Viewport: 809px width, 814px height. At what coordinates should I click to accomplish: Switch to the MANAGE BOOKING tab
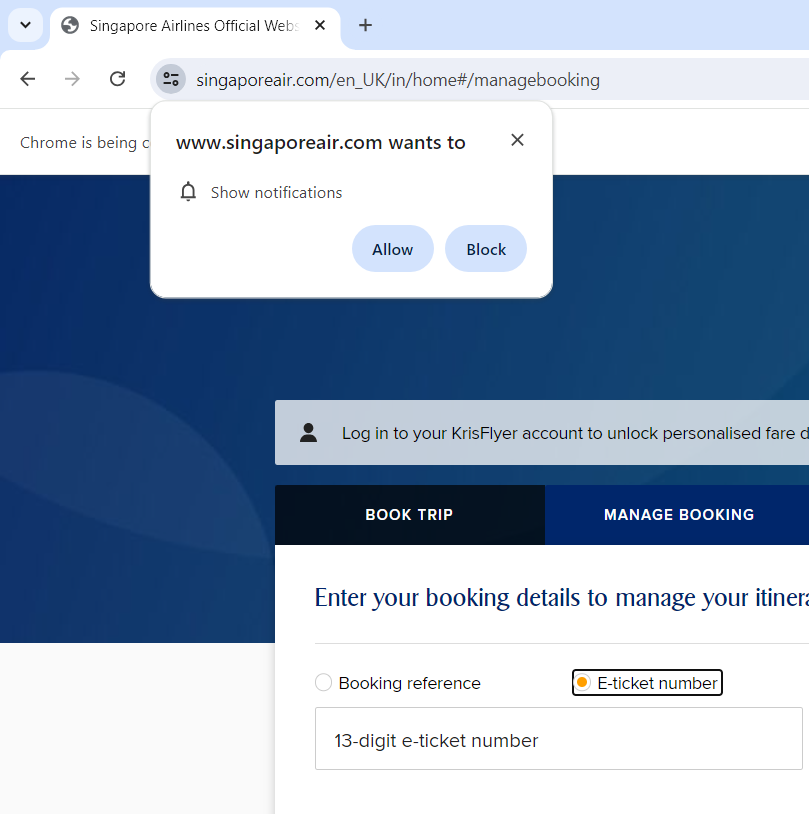point(678,515)
